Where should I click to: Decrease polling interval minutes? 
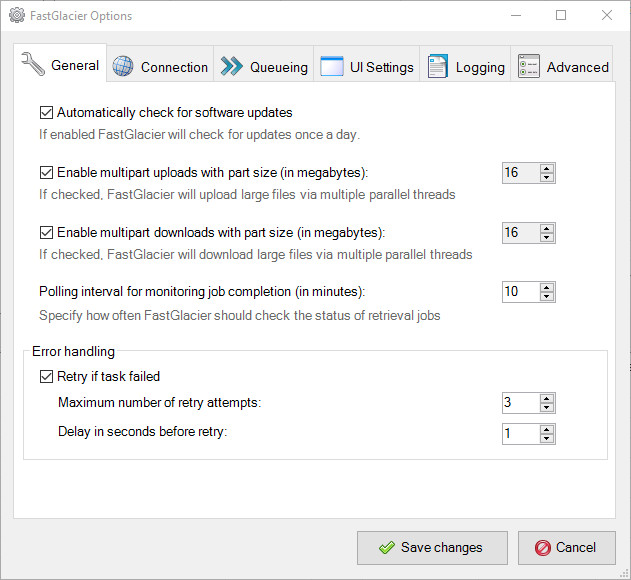[x=546, y=297]
